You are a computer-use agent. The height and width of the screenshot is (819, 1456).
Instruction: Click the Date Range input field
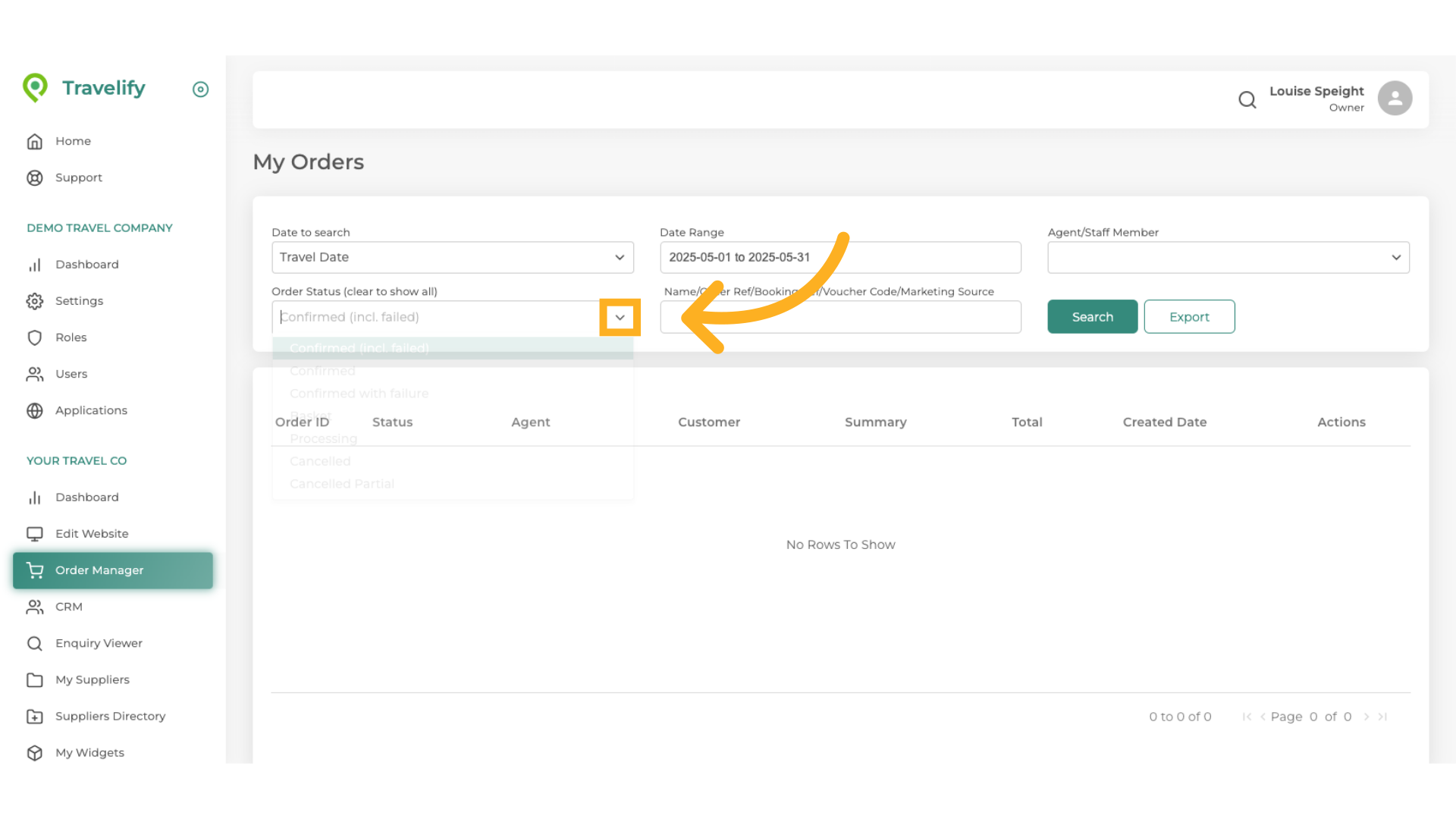tap(840, 257)
